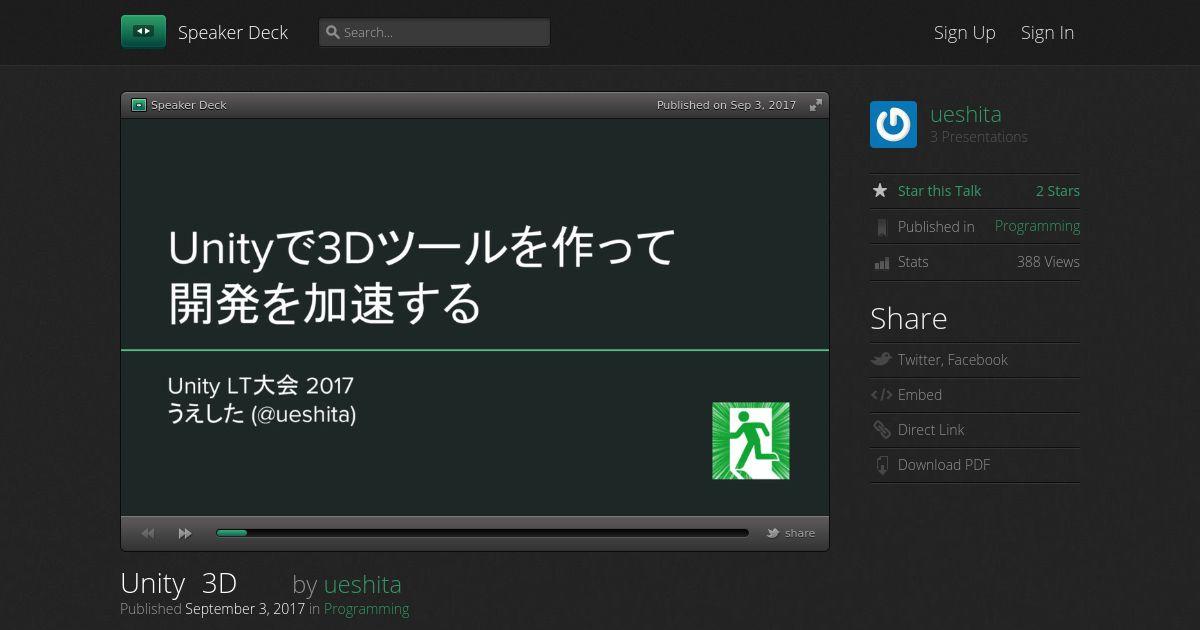Image resolution: width=1200 pixels, height=630 pixels.
Task: Click the chain link icon
Action: click(881, 430)
